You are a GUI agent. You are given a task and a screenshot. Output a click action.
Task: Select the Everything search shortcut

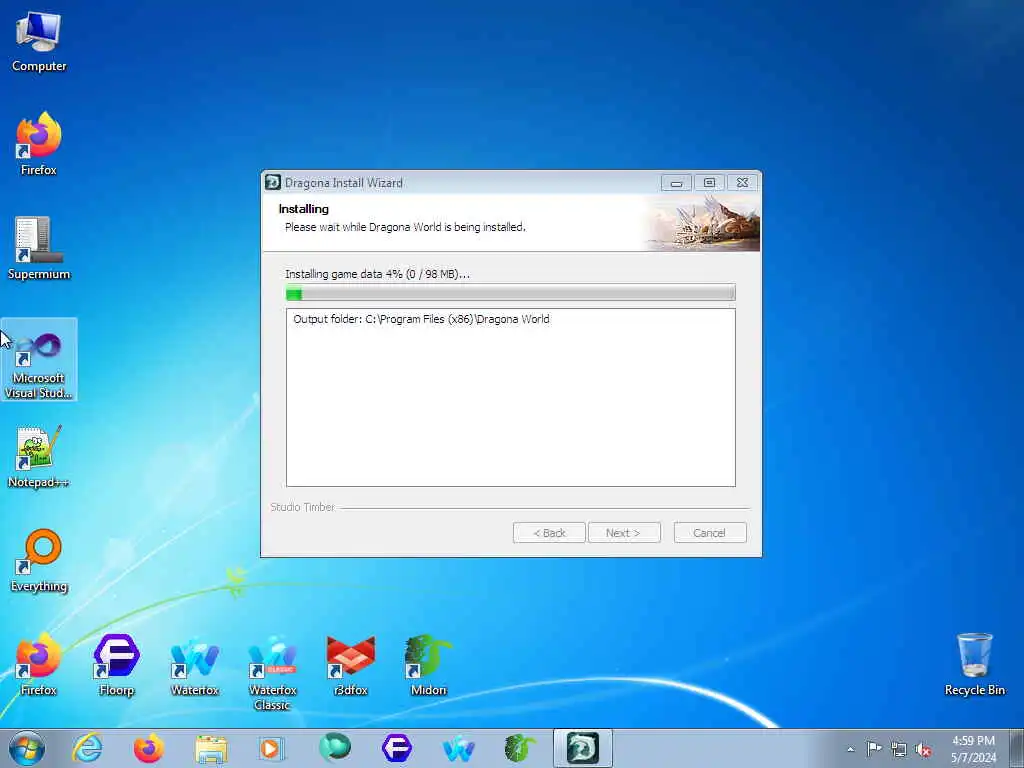39,560
